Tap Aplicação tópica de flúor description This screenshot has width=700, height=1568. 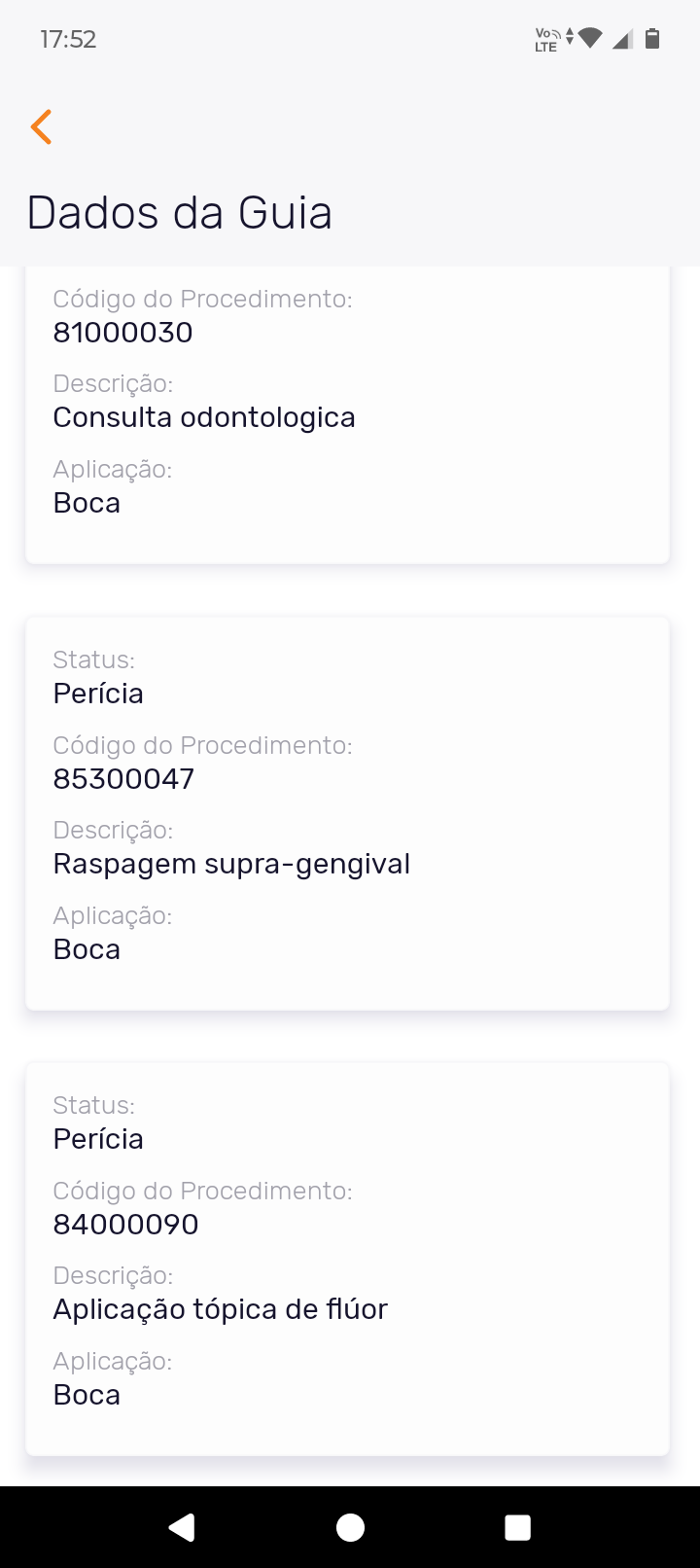click(x=220, y=1309)
